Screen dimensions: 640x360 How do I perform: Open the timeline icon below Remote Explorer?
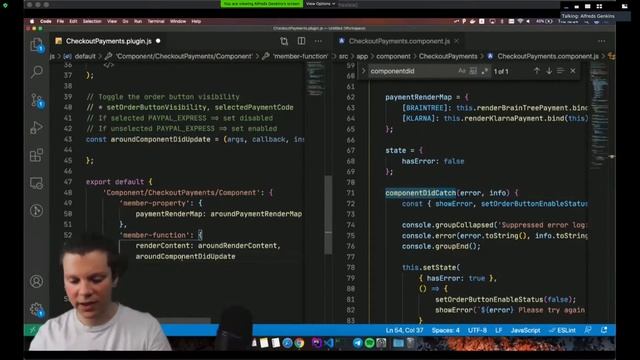point(36,211)
